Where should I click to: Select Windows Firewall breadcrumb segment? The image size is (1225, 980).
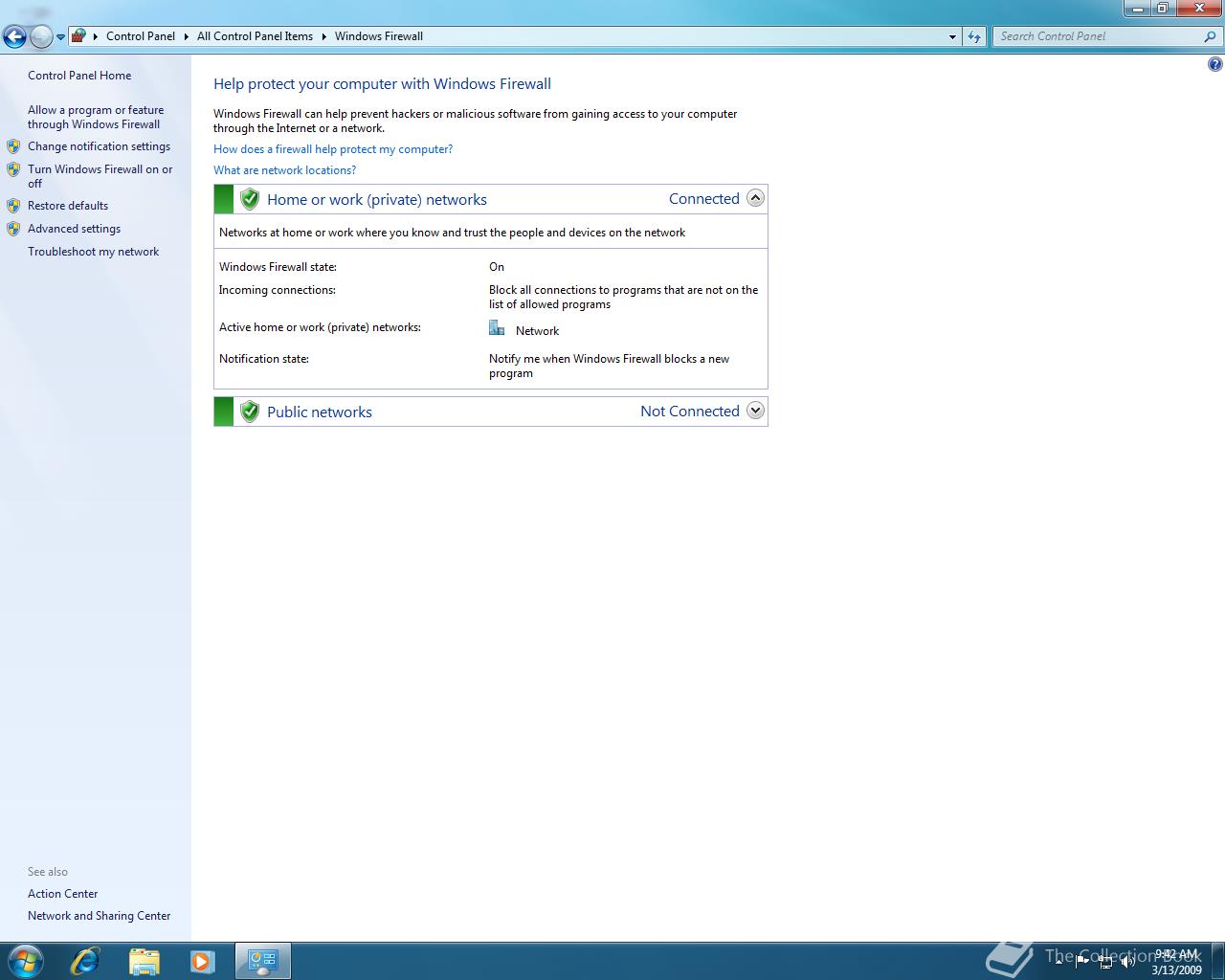pos(379,36)
